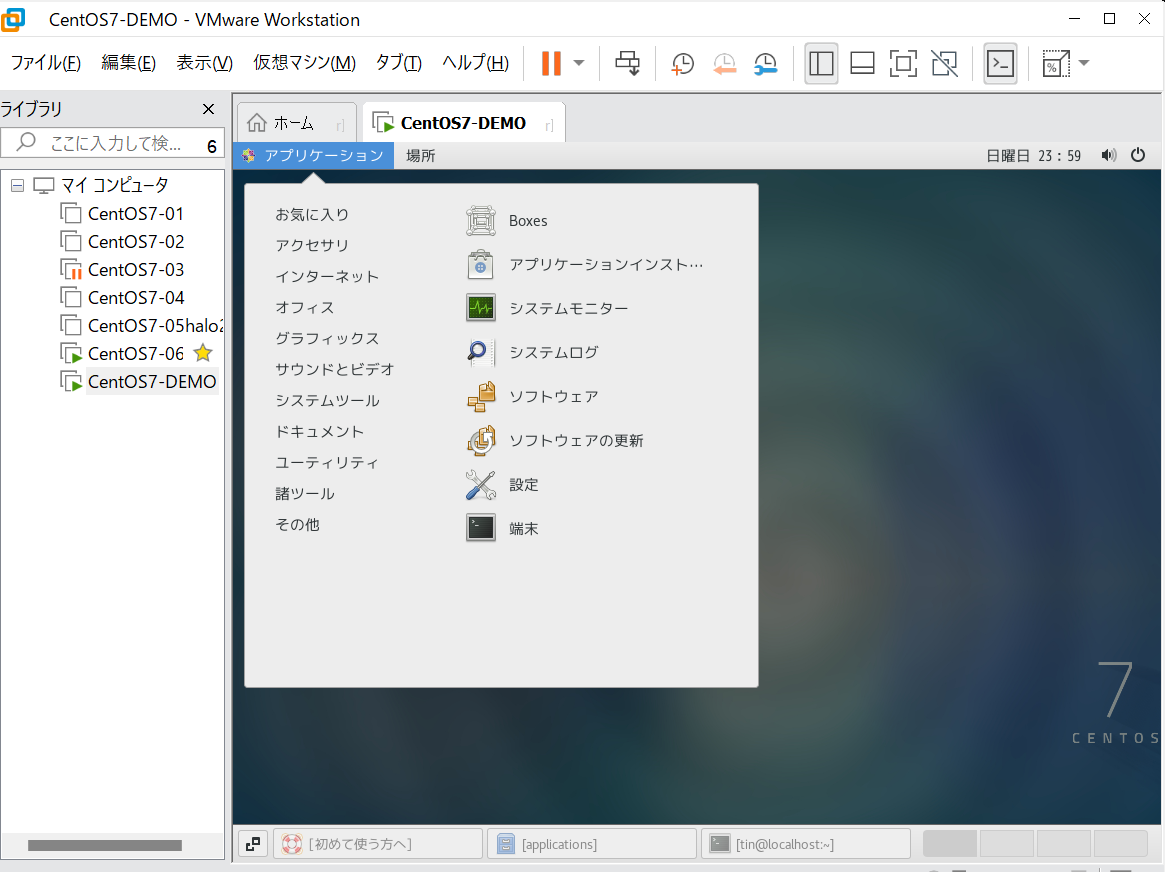Select the グラフィックス category
The height and width of the screenshot is (872, 1165).
[x=327, y=339]
